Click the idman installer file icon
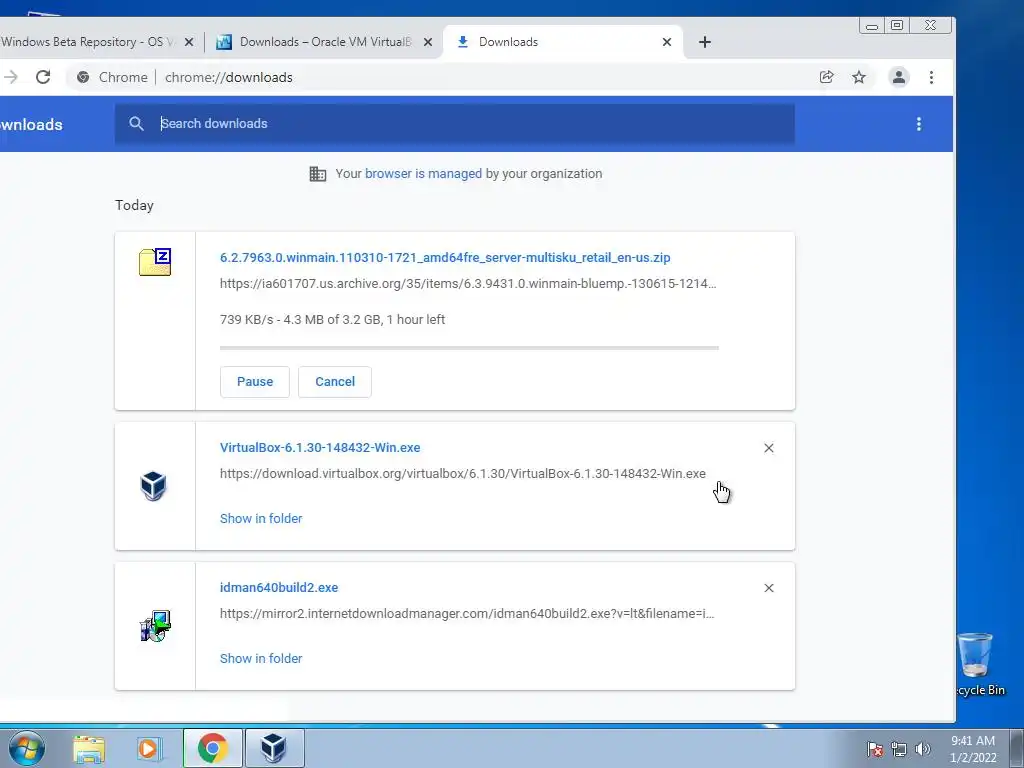This screenshot has width=1024, height=768. pos(155,626)
